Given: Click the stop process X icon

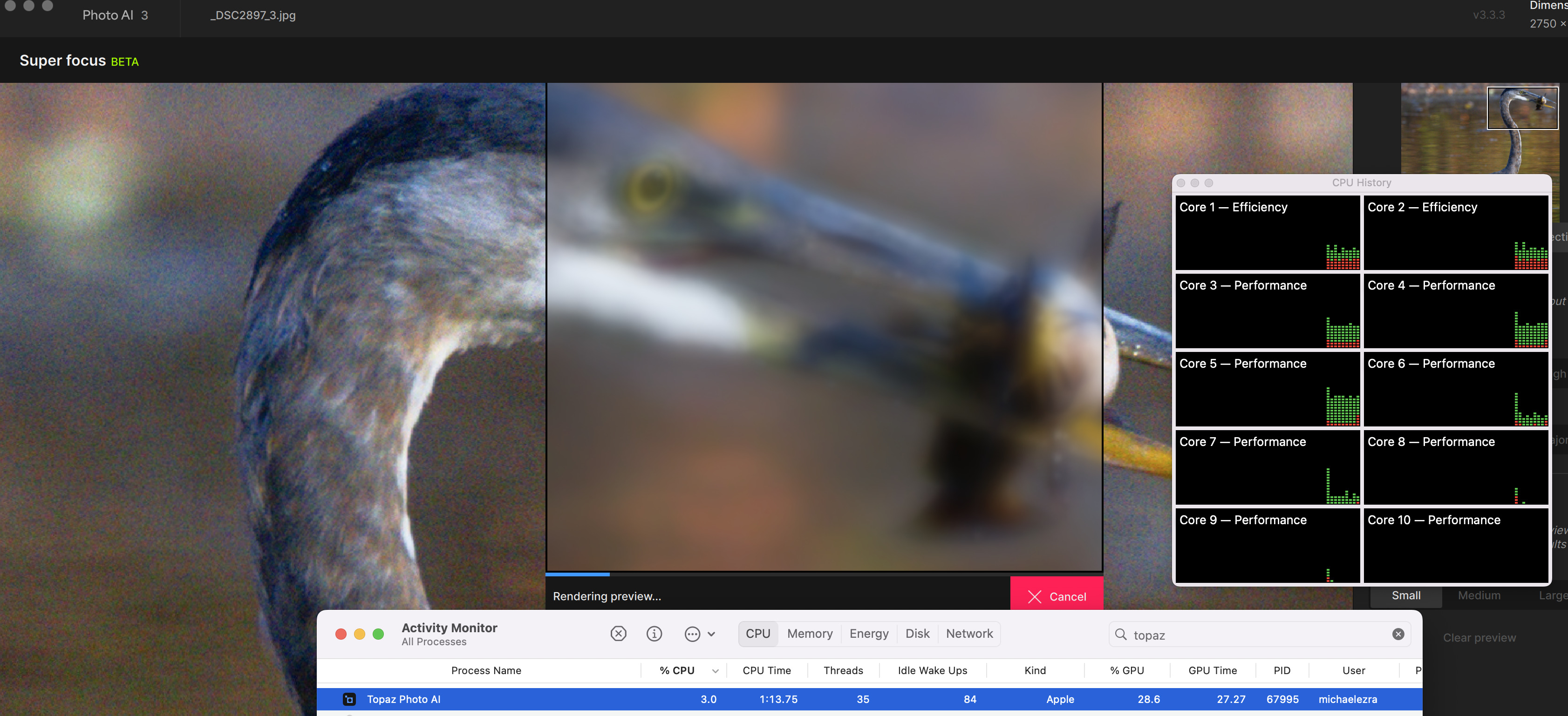Looking at the screenshot, I should pyautogui.click(x=618, y=634).
